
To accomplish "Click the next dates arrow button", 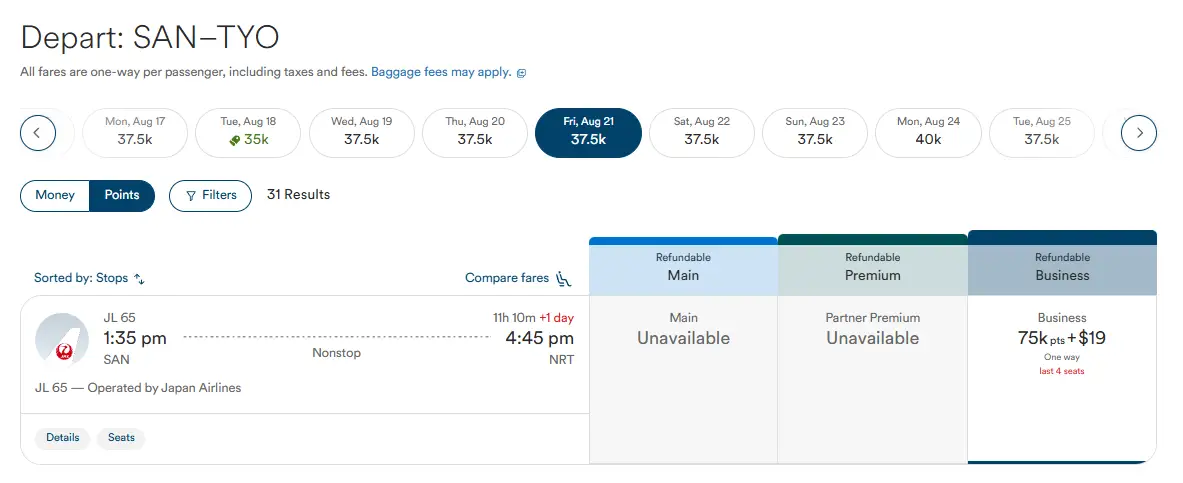I will pyautogui.click(x=1139, y=132).
